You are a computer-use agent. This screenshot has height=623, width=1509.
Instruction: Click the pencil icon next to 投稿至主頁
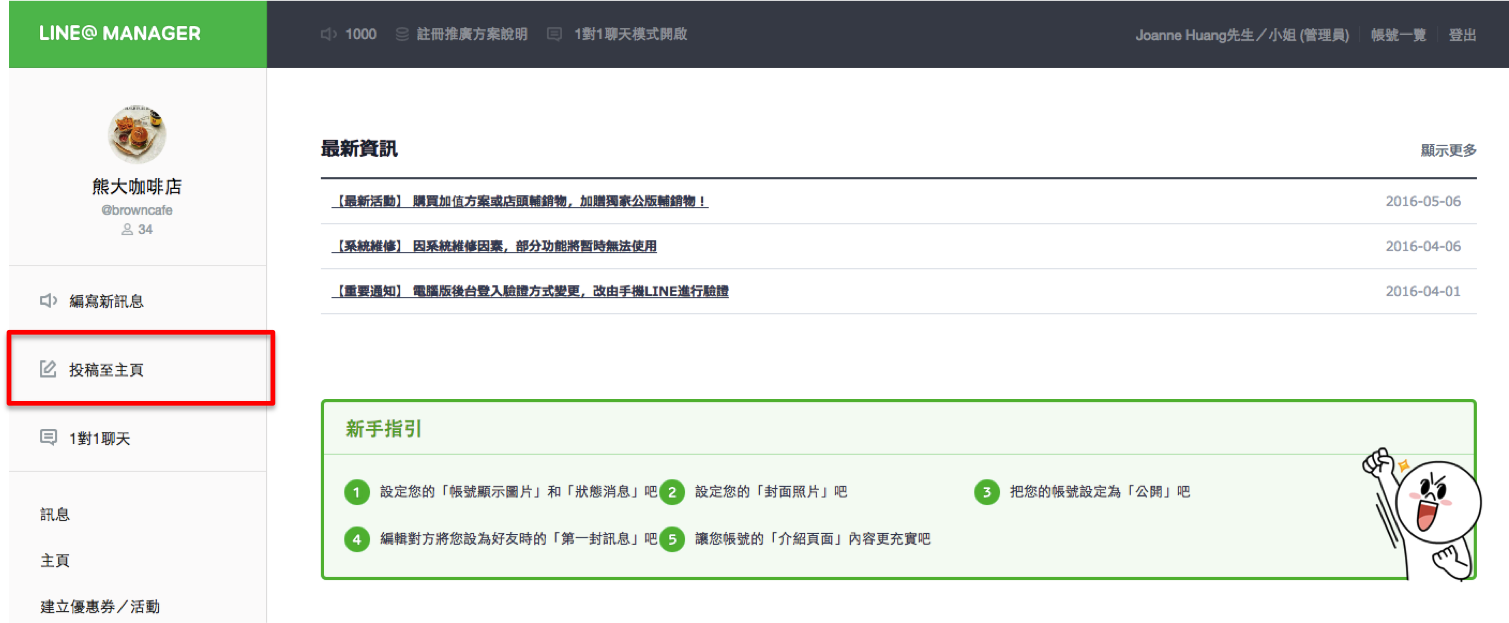(x=48, y=370)
